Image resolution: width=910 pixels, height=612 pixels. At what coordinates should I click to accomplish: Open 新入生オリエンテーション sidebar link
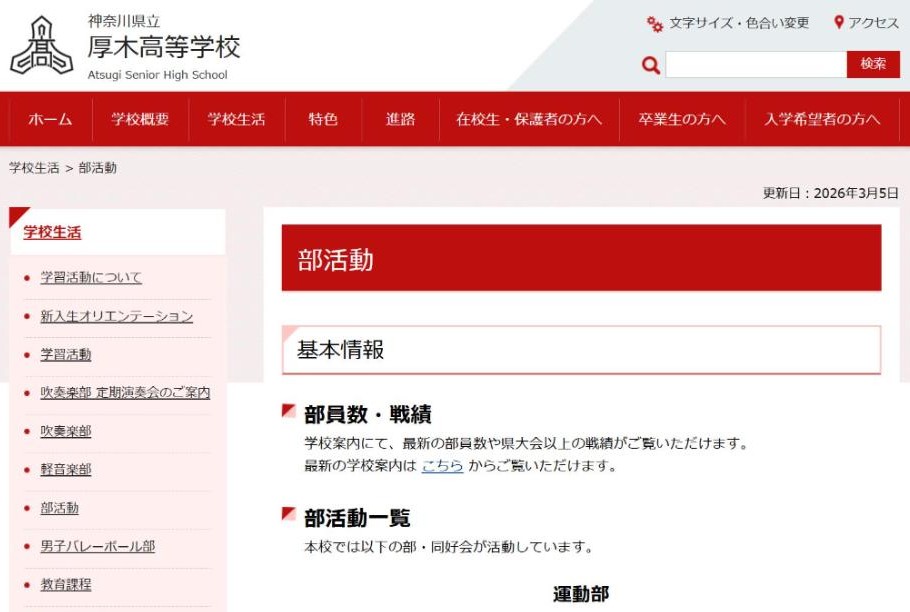116,316
